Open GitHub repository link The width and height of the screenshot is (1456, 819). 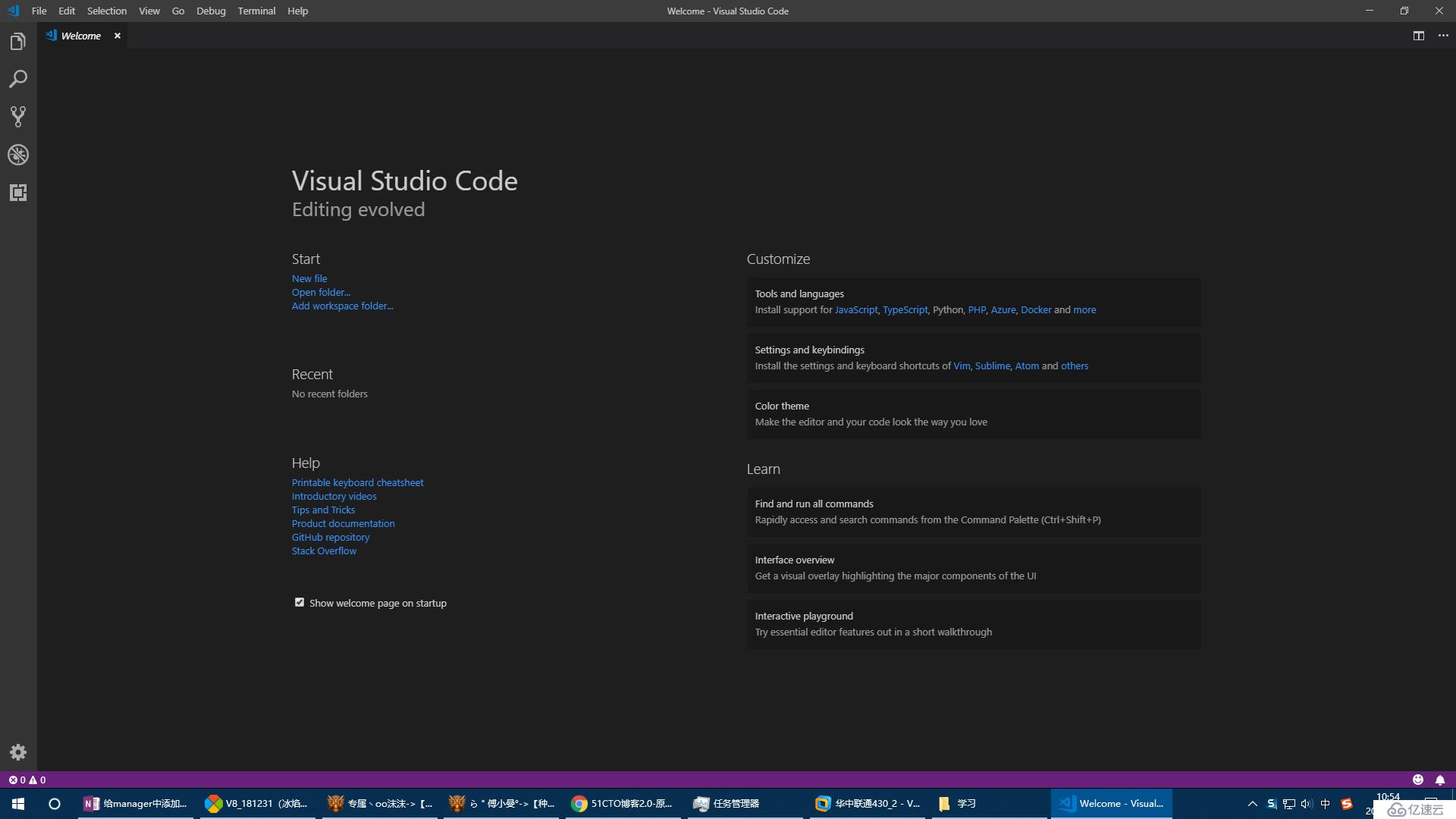coord(331,537)
